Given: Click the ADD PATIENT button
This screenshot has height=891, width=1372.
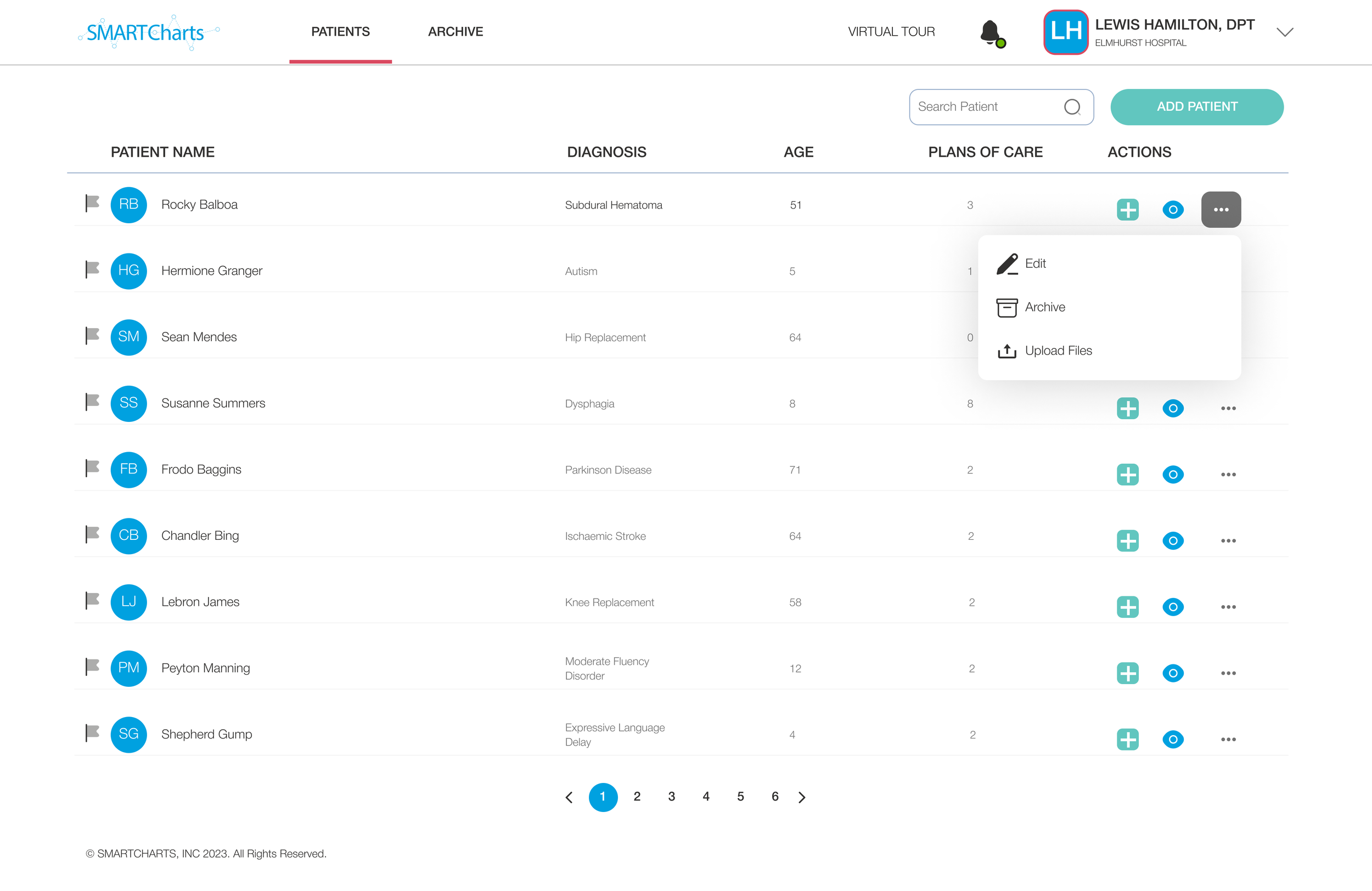Looking at the screenshot, I should (x=1197, y=106).
